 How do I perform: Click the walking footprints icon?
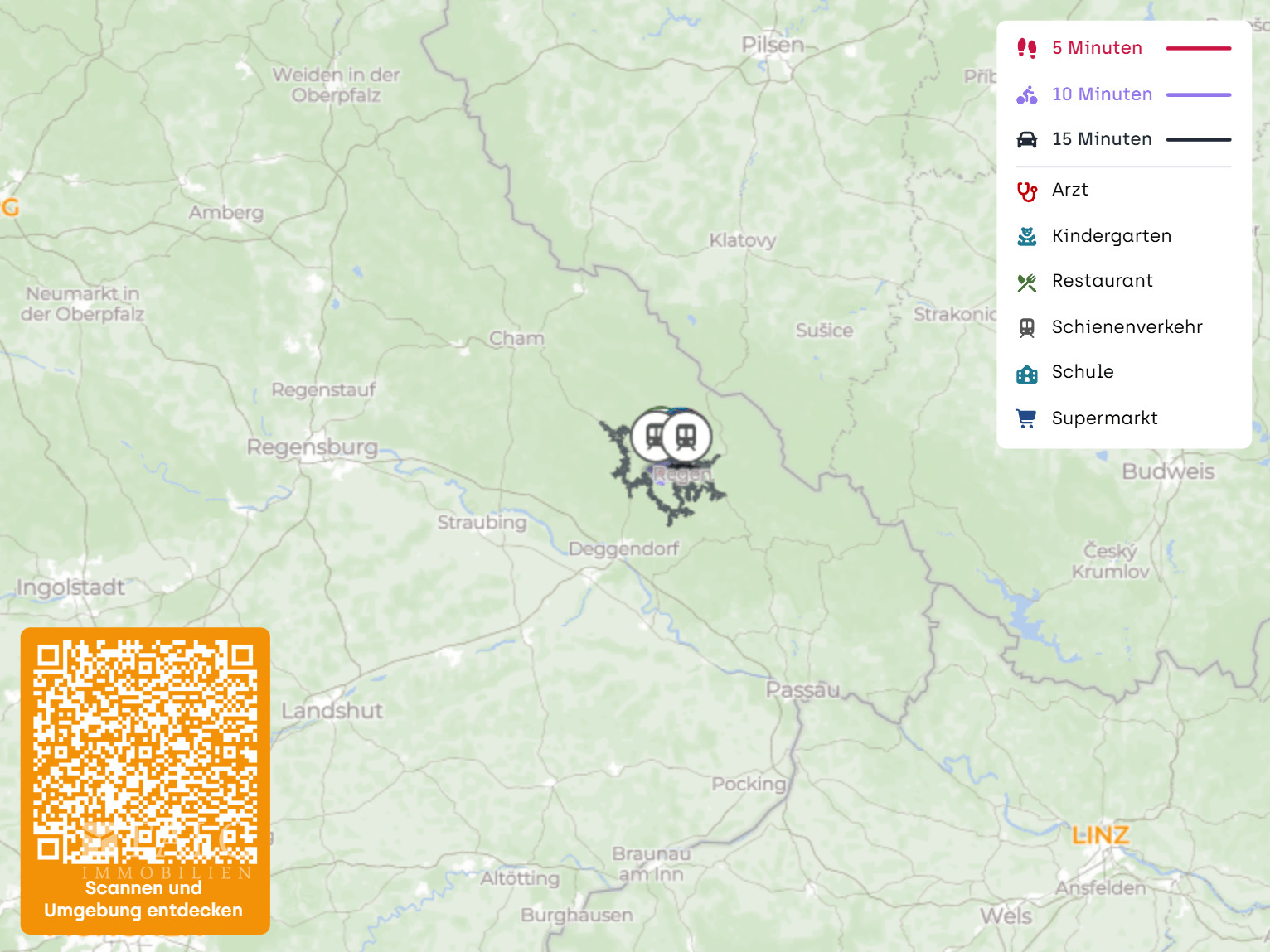click(x=1026, y=48)
